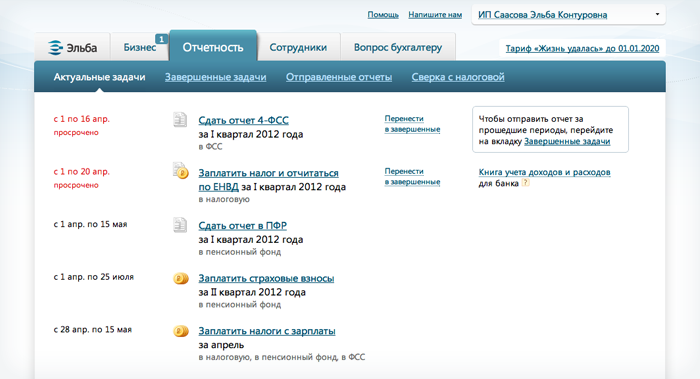Screen dimensions: 700x379
Task: Select the Актуальные задачи subtab
Action: pyautogui.click(x=100, y=77)
